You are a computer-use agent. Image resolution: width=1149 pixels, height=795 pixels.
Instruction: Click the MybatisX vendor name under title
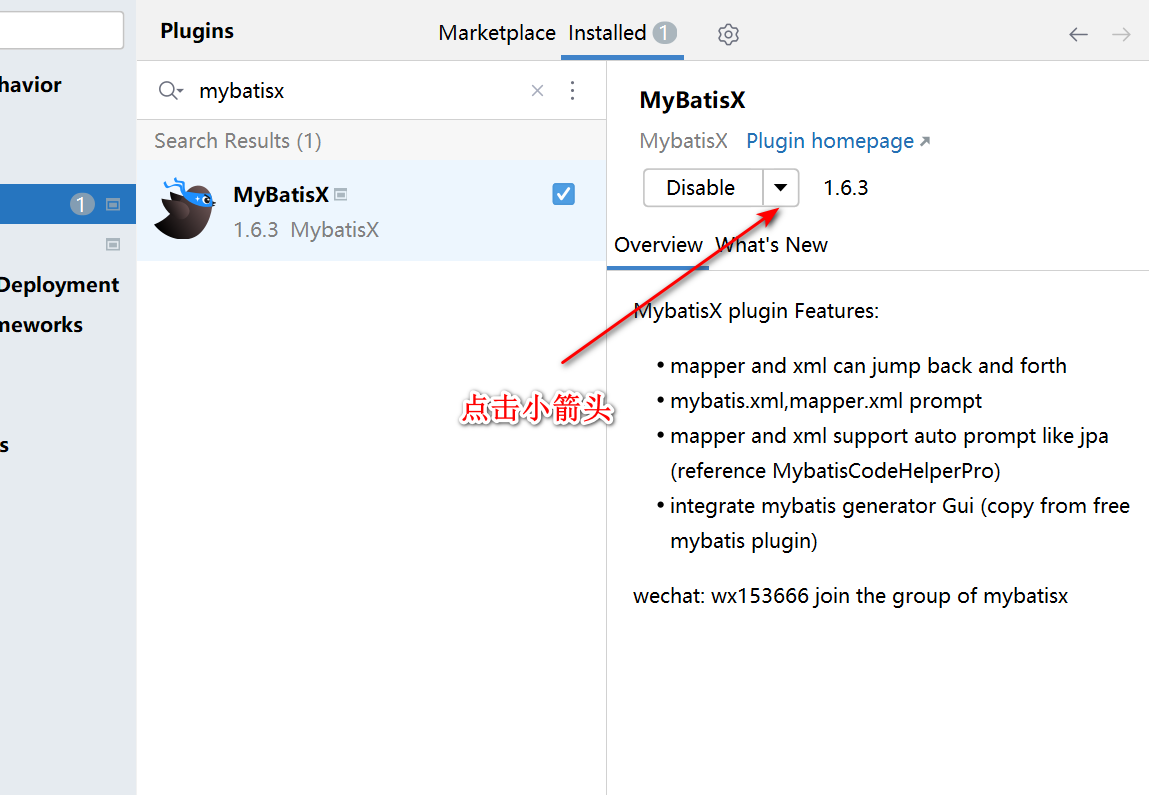[x=683, y=141]
